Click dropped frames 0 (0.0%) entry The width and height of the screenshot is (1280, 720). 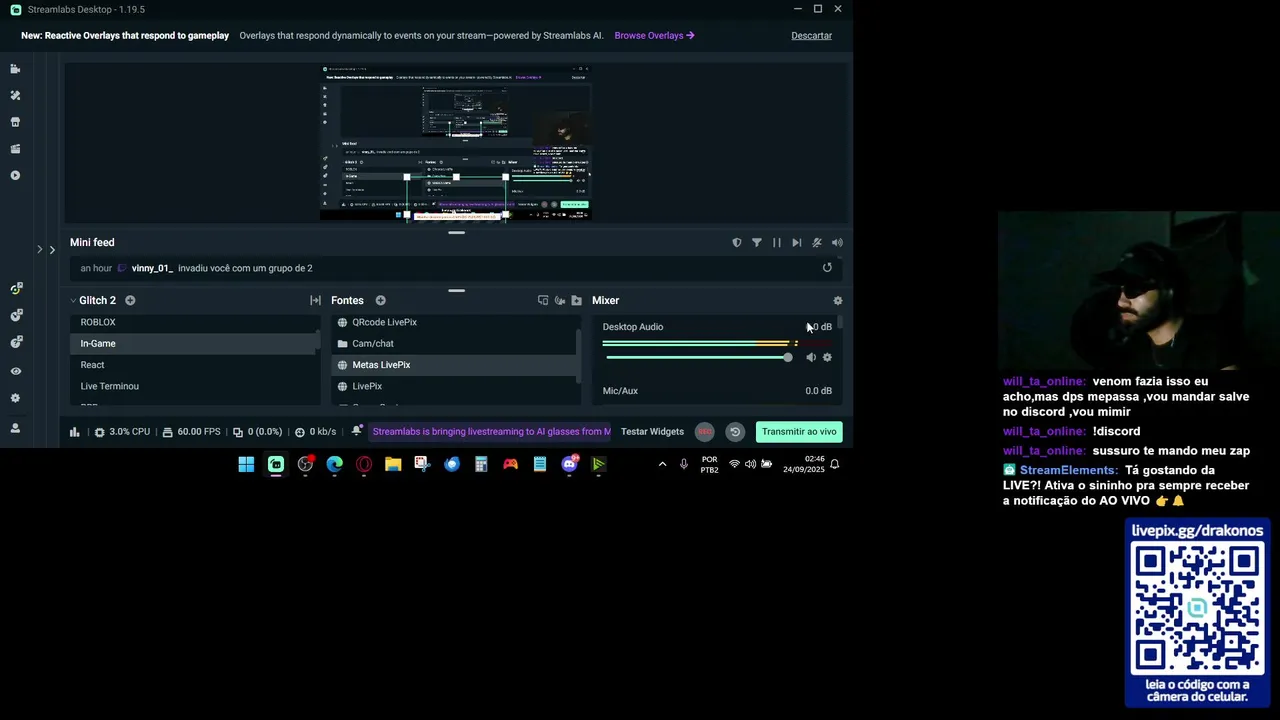257,432
